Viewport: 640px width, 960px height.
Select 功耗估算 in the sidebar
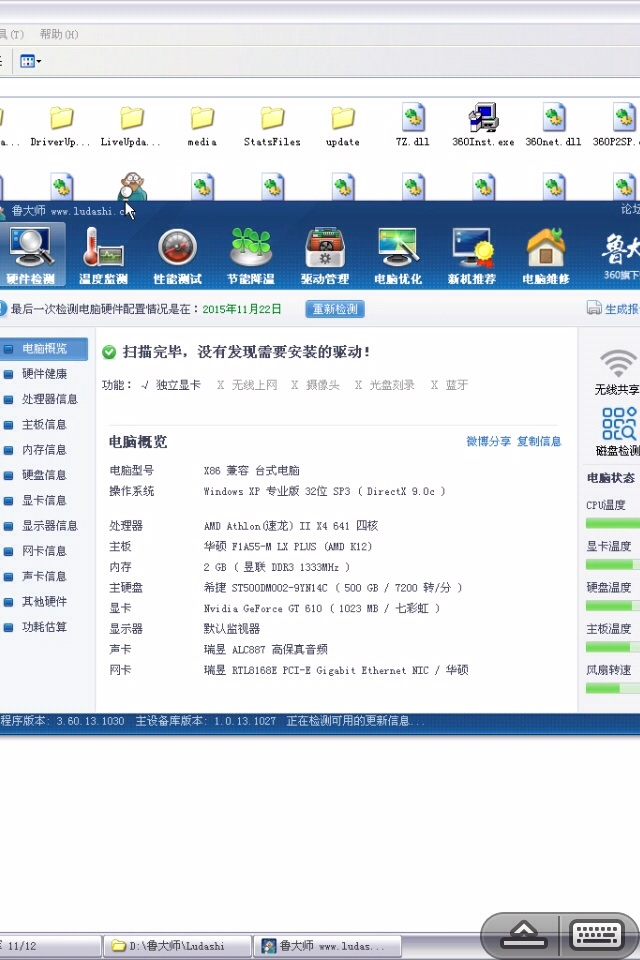(x=43, y=627)
